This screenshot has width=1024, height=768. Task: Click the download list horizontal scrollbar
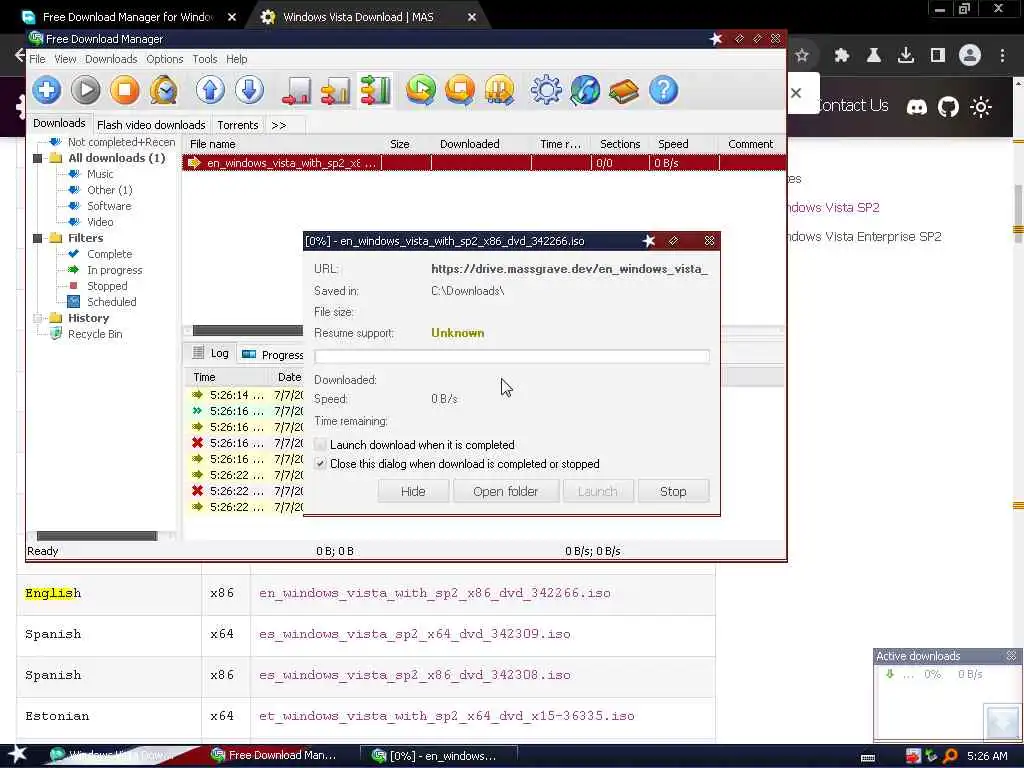[248, 330]
